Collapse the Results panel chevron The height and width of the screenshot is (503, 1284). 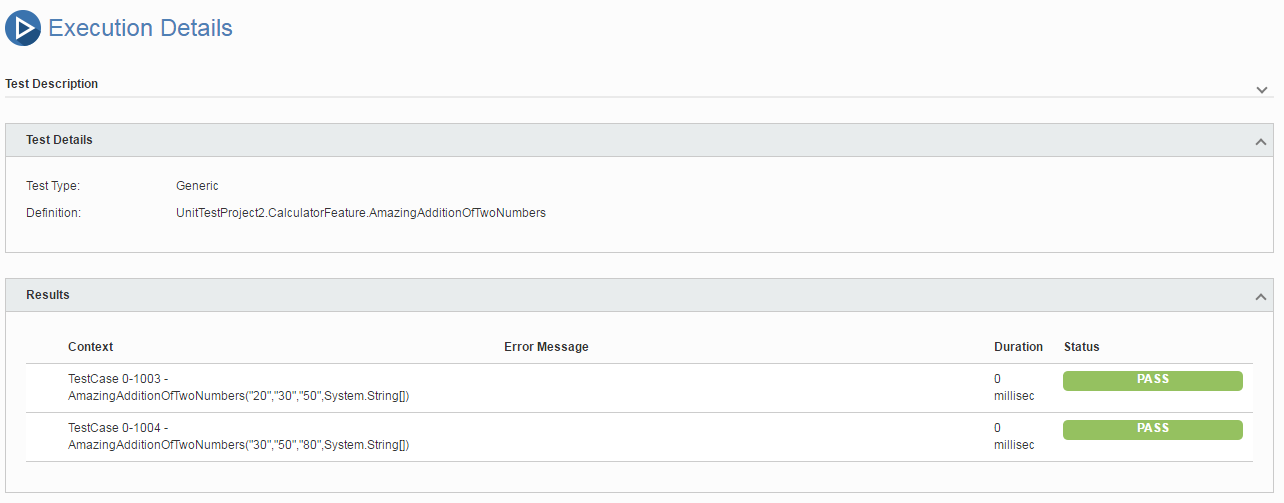[x=1261, y=297]
